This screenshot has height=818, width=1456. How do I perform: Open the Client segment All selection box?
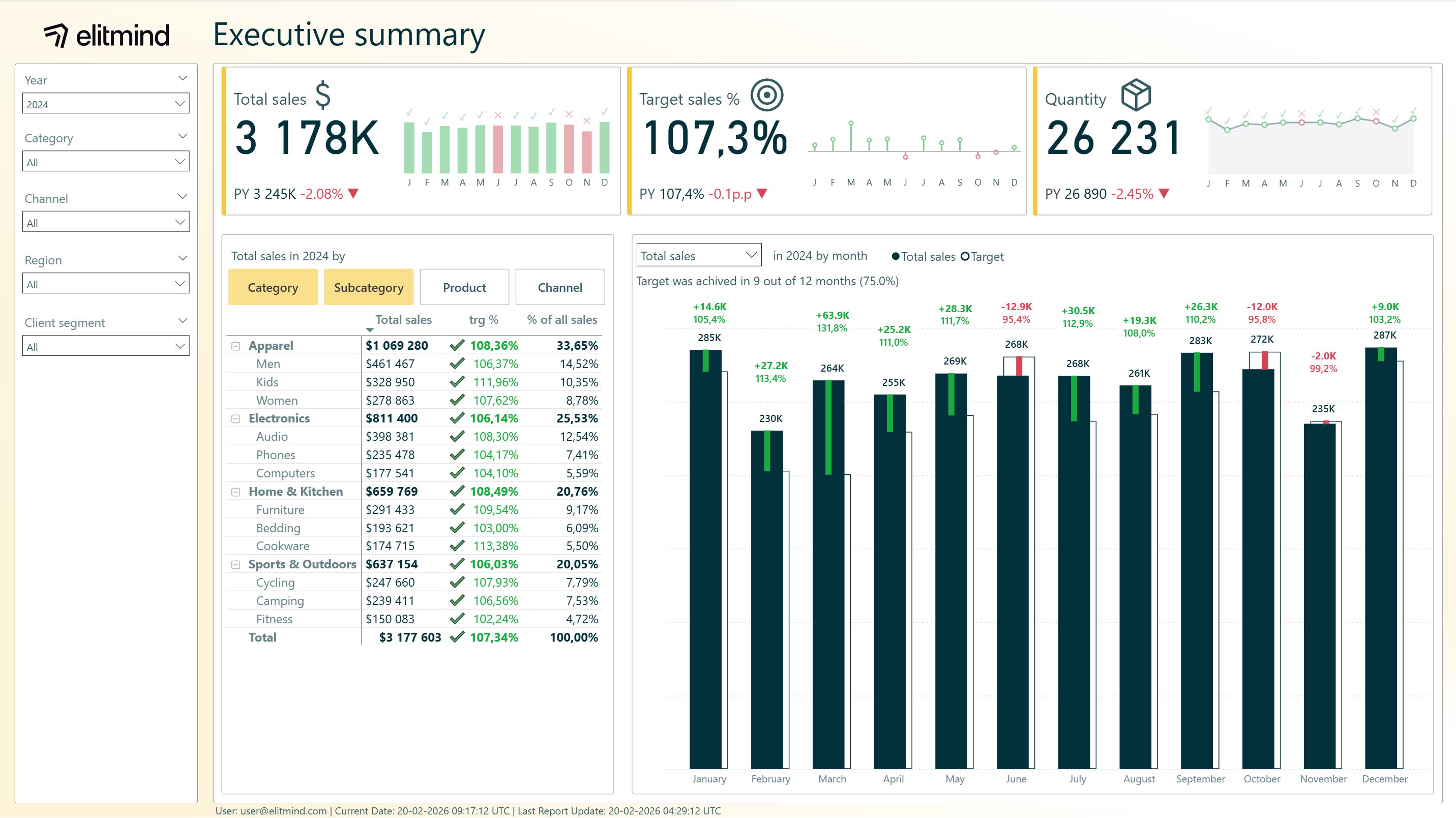[x=106, y=346]
